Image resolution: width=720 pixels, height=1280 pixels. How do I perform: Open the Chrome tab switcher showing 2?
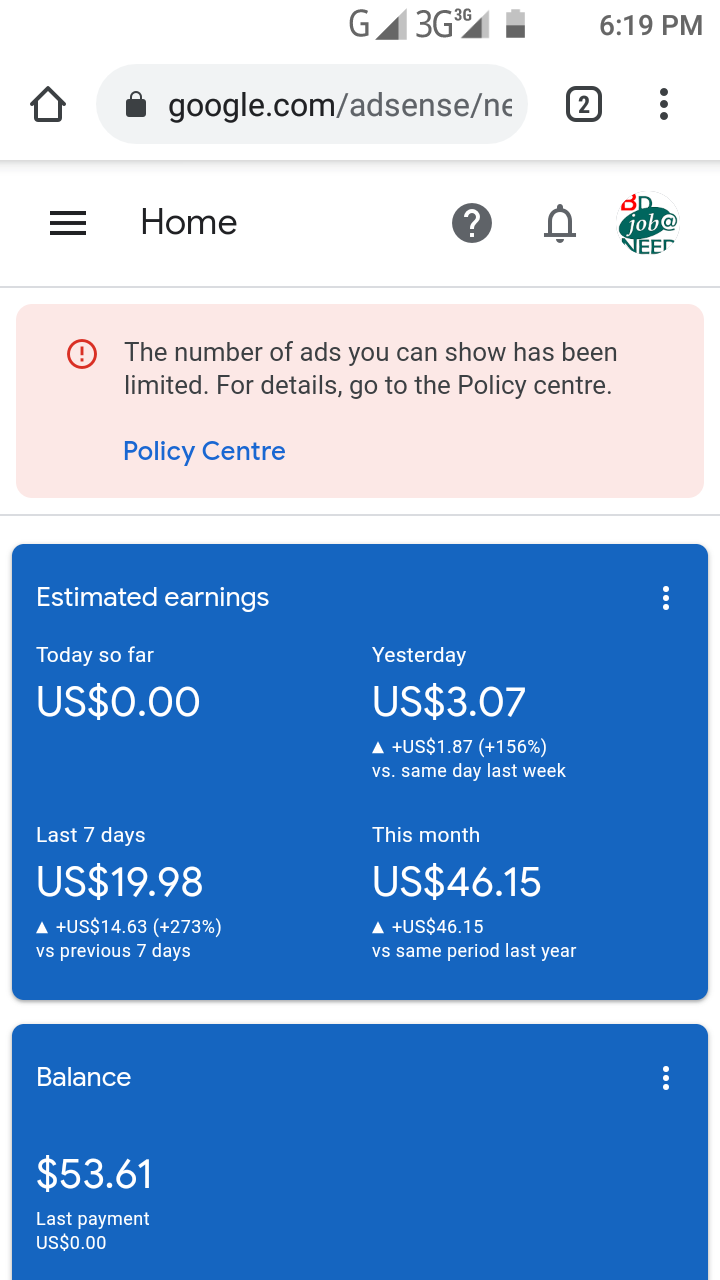pos(584,104)
